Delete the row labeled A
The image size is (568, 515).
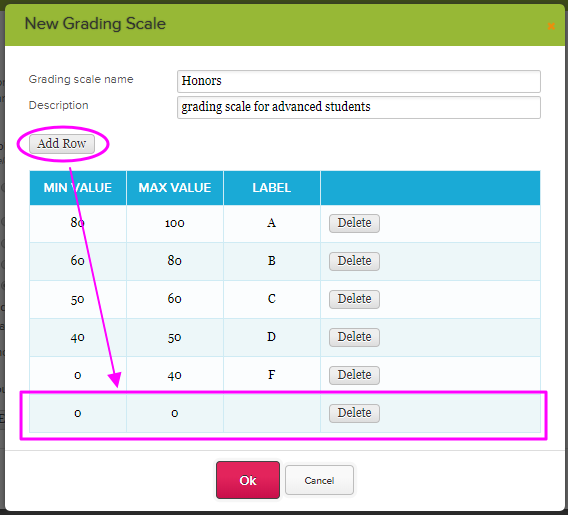[x=354, y=223]
